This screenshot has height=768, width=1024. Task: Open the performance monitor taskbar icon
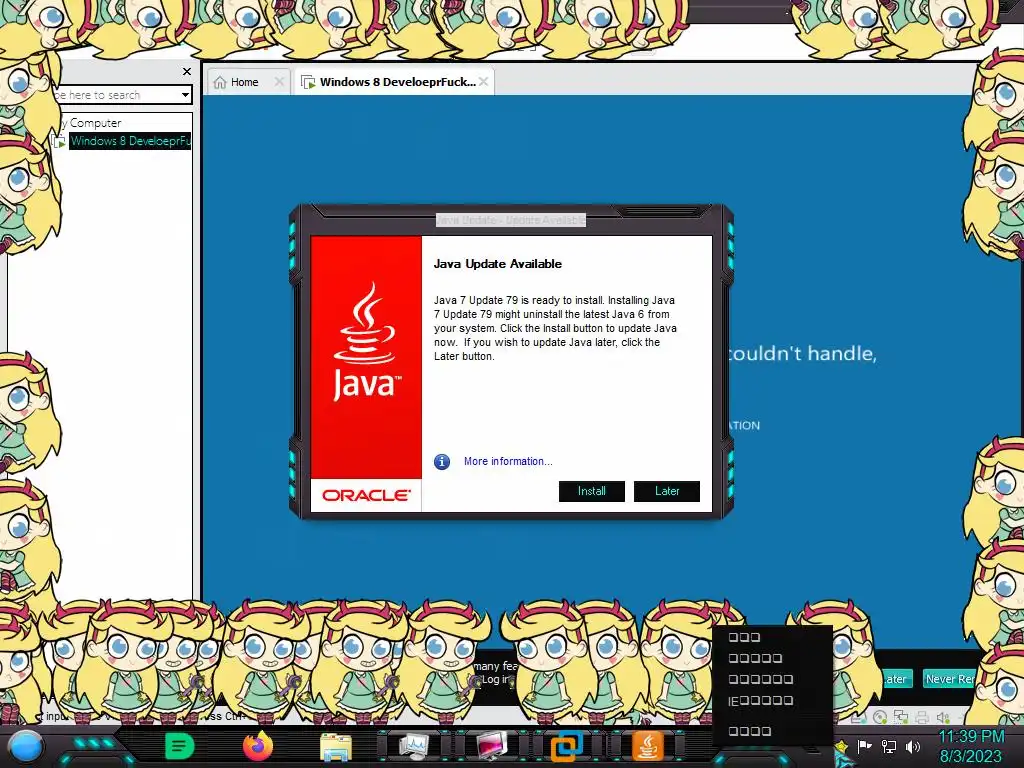pyautogui.click(x=414, y=746)
